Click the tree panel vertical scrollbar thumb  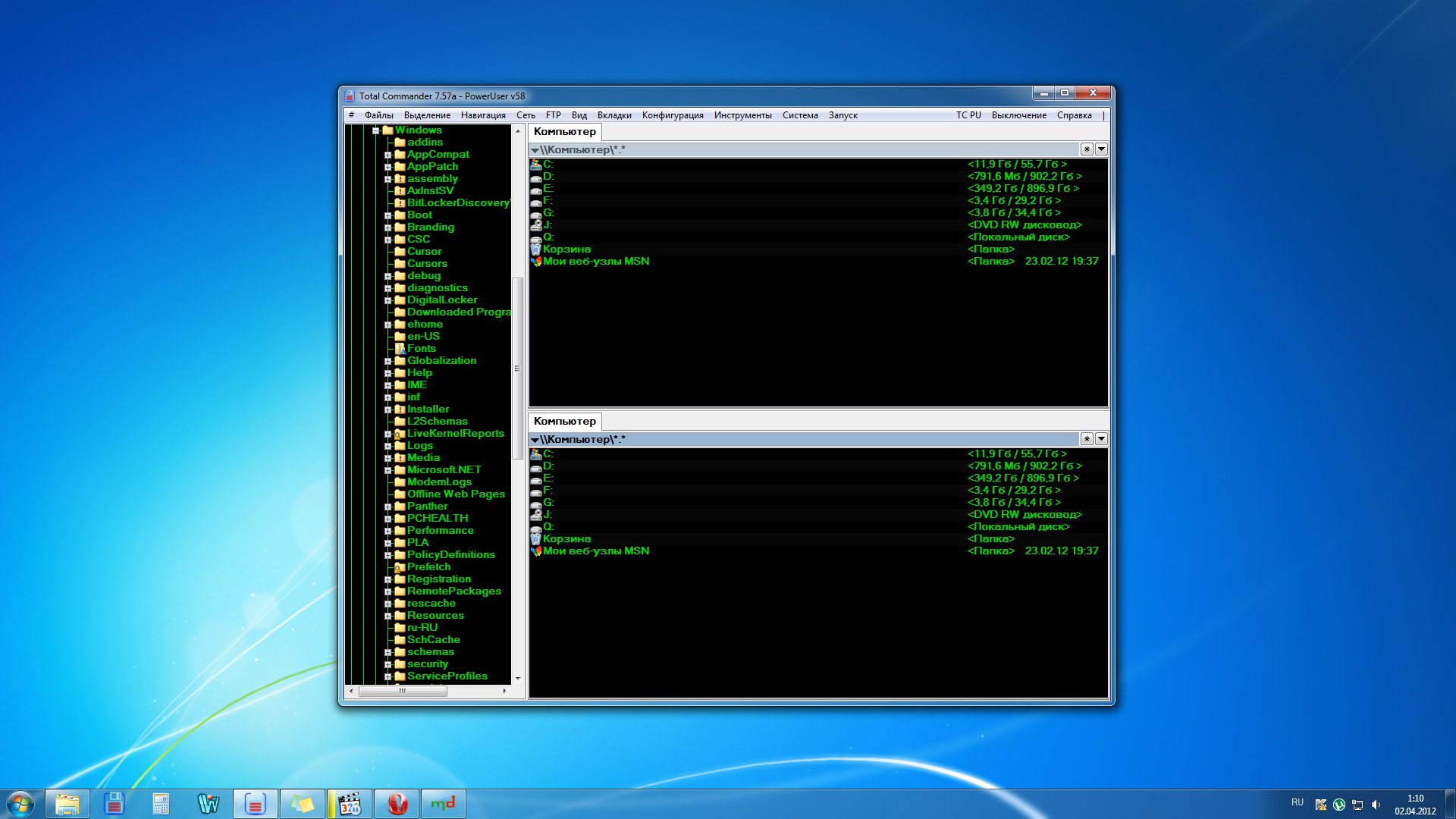pyautogui.click(x=518, y=368)
